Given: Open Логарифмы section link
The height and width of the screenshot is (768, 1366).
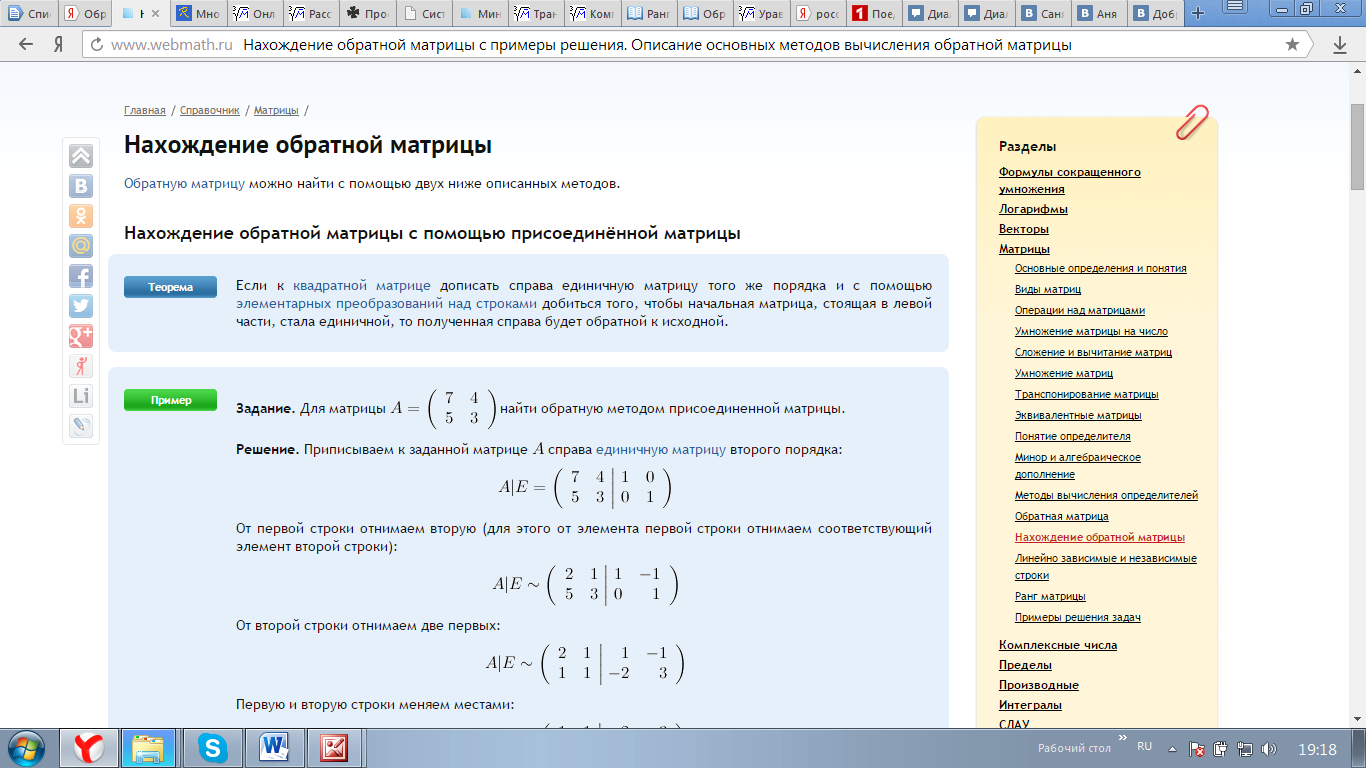Looking at the screenshot, I should (1033, 209).
